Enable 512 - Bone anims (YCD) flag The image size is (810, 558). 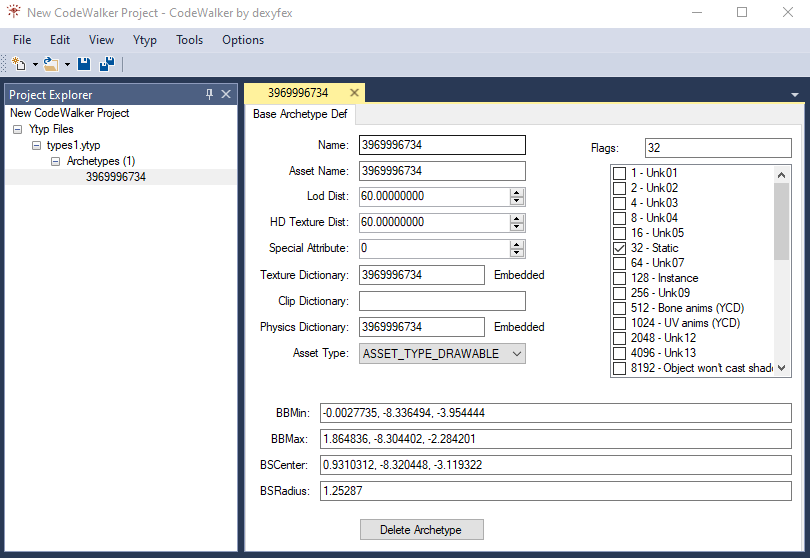619,308
